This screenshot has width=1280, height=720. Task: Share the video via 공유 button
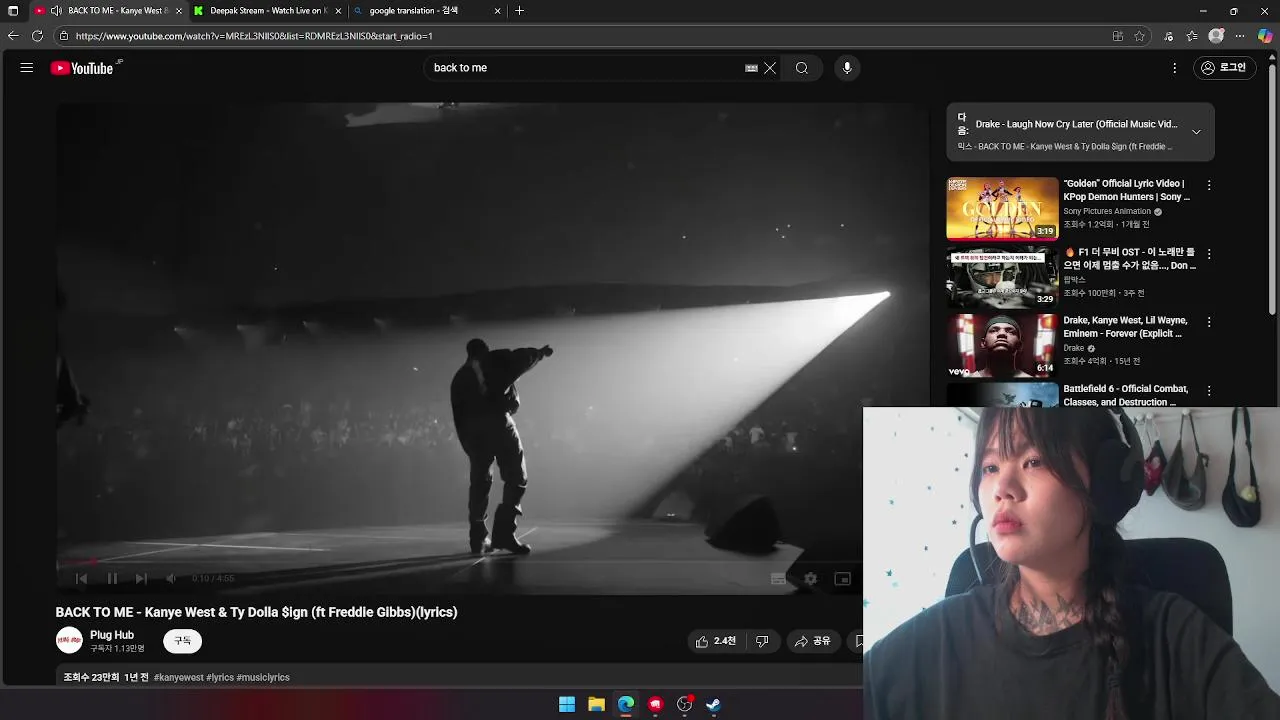813,641
